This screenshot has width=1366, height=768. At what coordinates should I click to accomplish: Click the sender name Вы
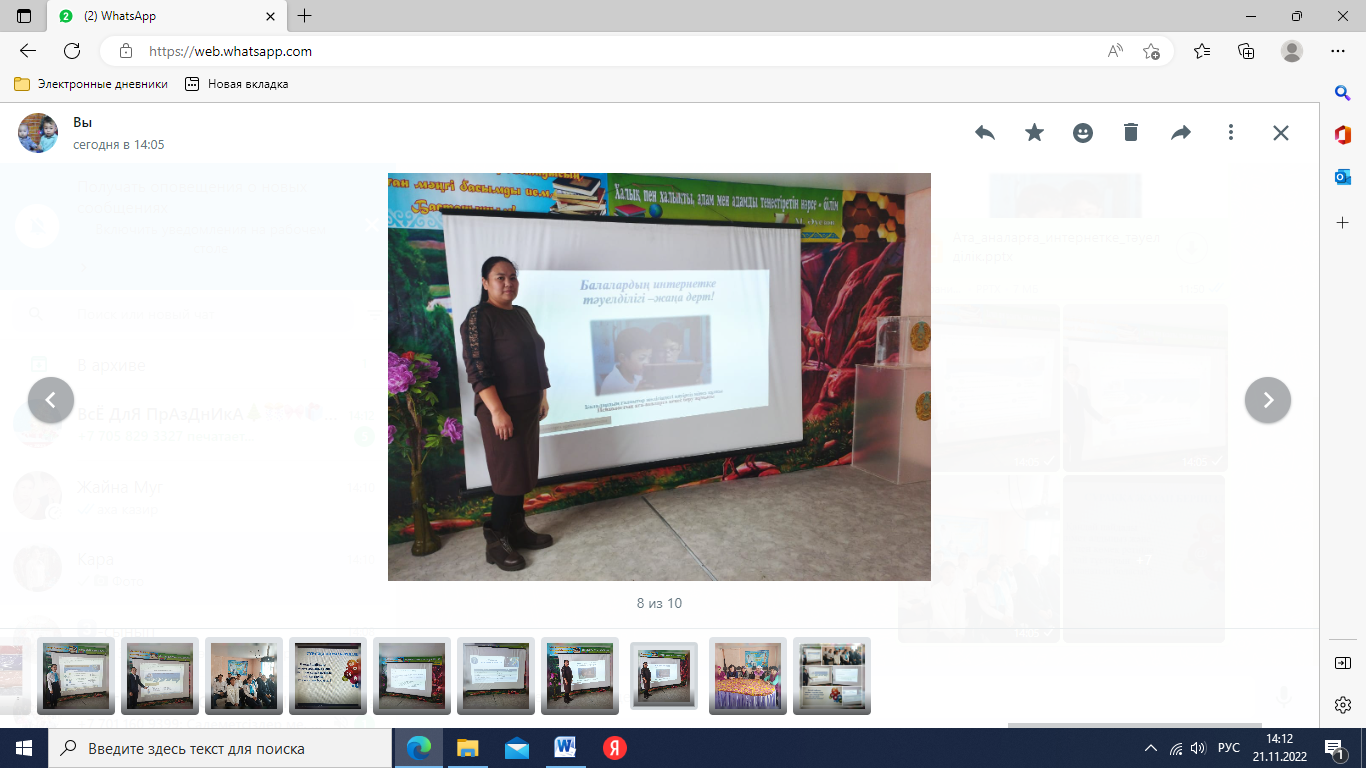tap(82, 122)
